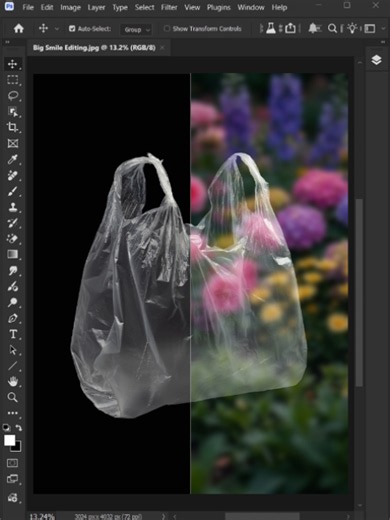Switch to Big Smile Editing.jpg document tab
Viewport: 390px width, 520px height.
click(94, 48)
